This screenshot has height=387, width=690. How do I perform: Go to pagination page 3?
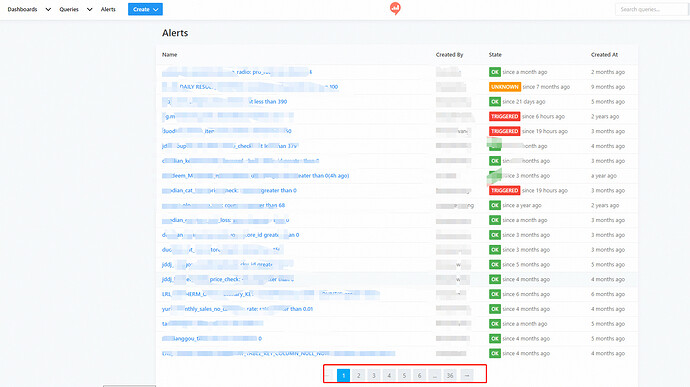pyautogui.click(x=374, y=376)
